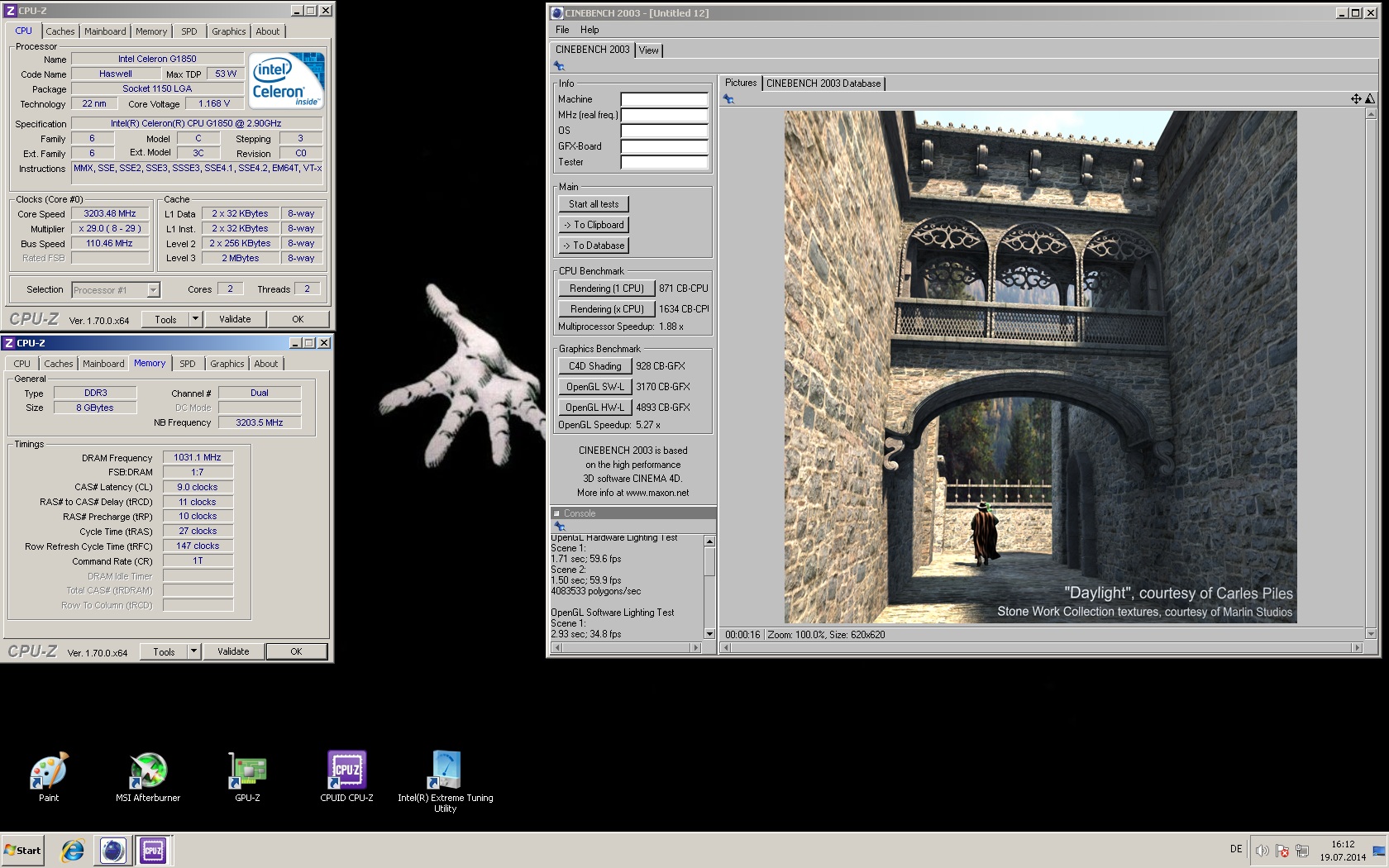Run Rendering (x CPU) benchmark
The height and width of the screenshot is (868, 1389).
click(607, 309)
